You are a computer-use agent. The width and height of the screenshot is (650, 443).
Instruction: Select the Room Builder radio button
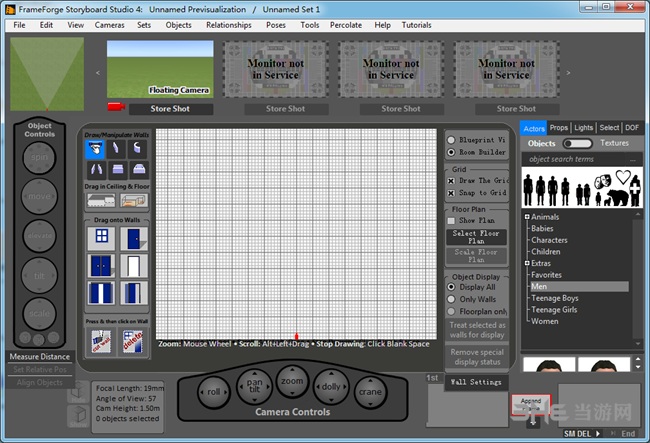(x=451, y=152)
